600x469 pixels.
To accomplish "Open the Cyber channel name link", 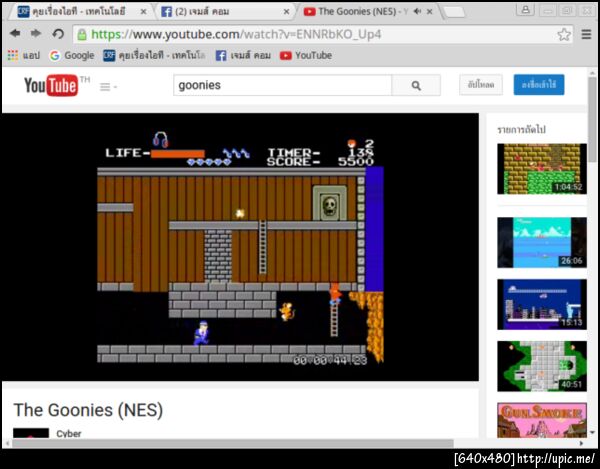I will tap(68, 433).
